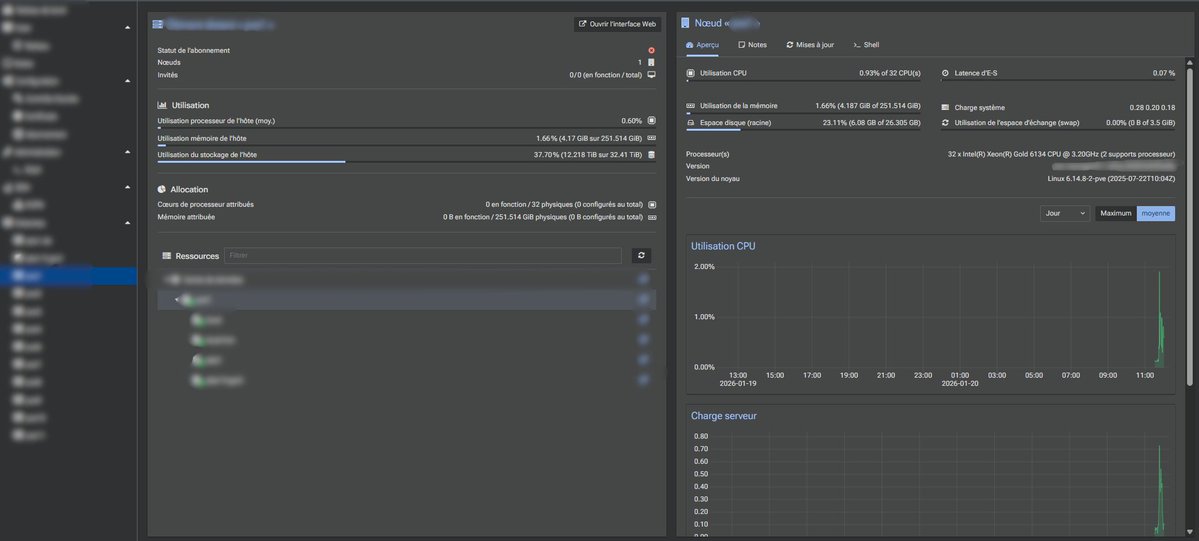Click the 'Processeur(s)' label
Image resolution: width=1199 pixels, height=541 pixels.
coord(708,154)
